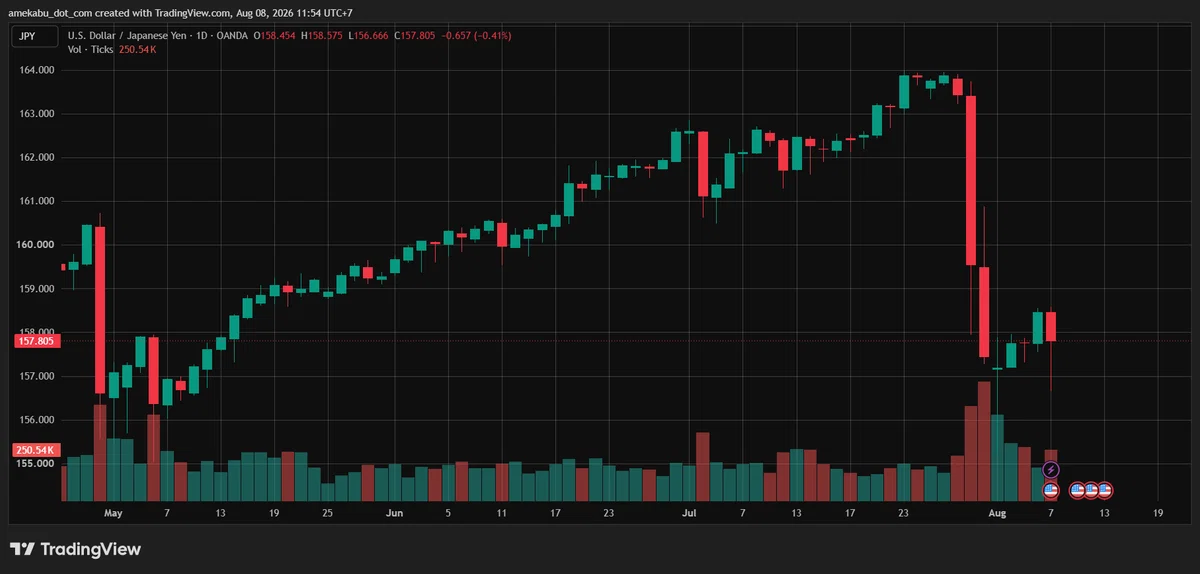Viewport: 1200px width, 574px height.
Task: Click the 161.000 price axis label
Action: pyautogui.click(x=38, y=201)
